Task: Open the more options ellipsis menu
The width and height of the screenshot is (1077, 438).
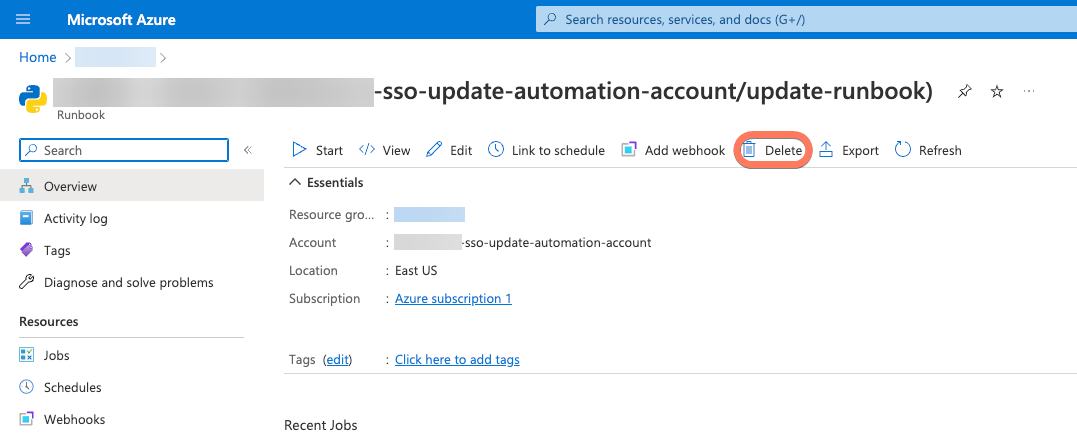Action: (x=1028, y=91)
